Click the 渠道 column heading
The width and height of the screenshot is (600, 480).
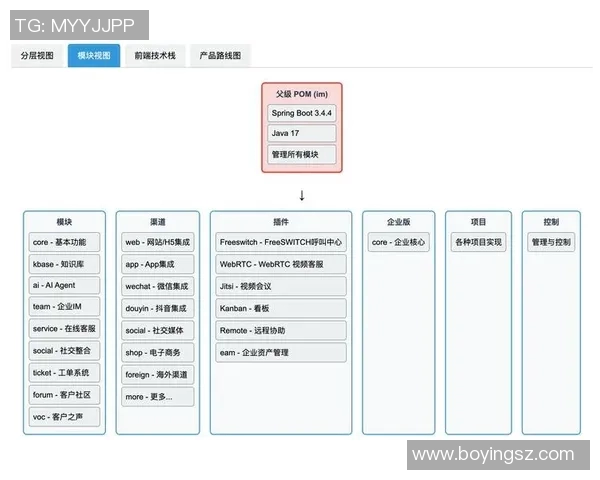158,222
